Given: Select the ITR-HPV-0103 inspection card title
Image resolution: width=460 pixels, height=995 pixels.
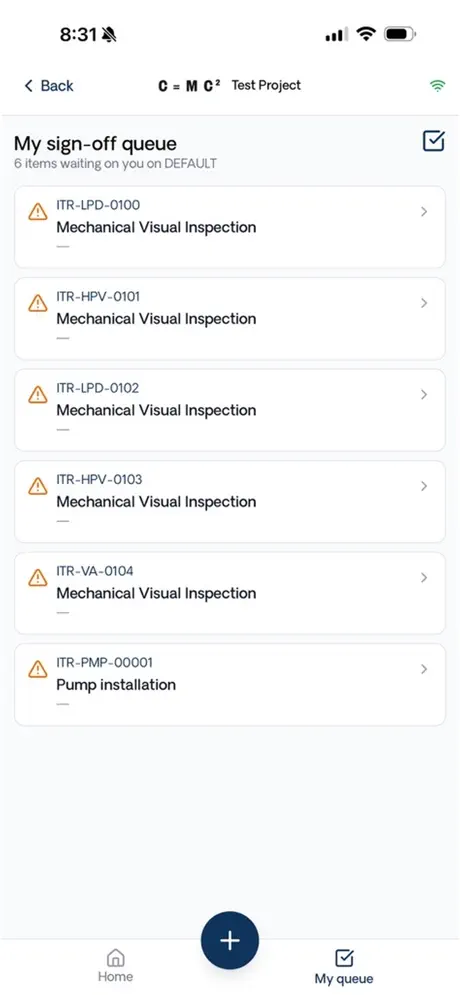Looking at the screenshot, I should [156, 502].
